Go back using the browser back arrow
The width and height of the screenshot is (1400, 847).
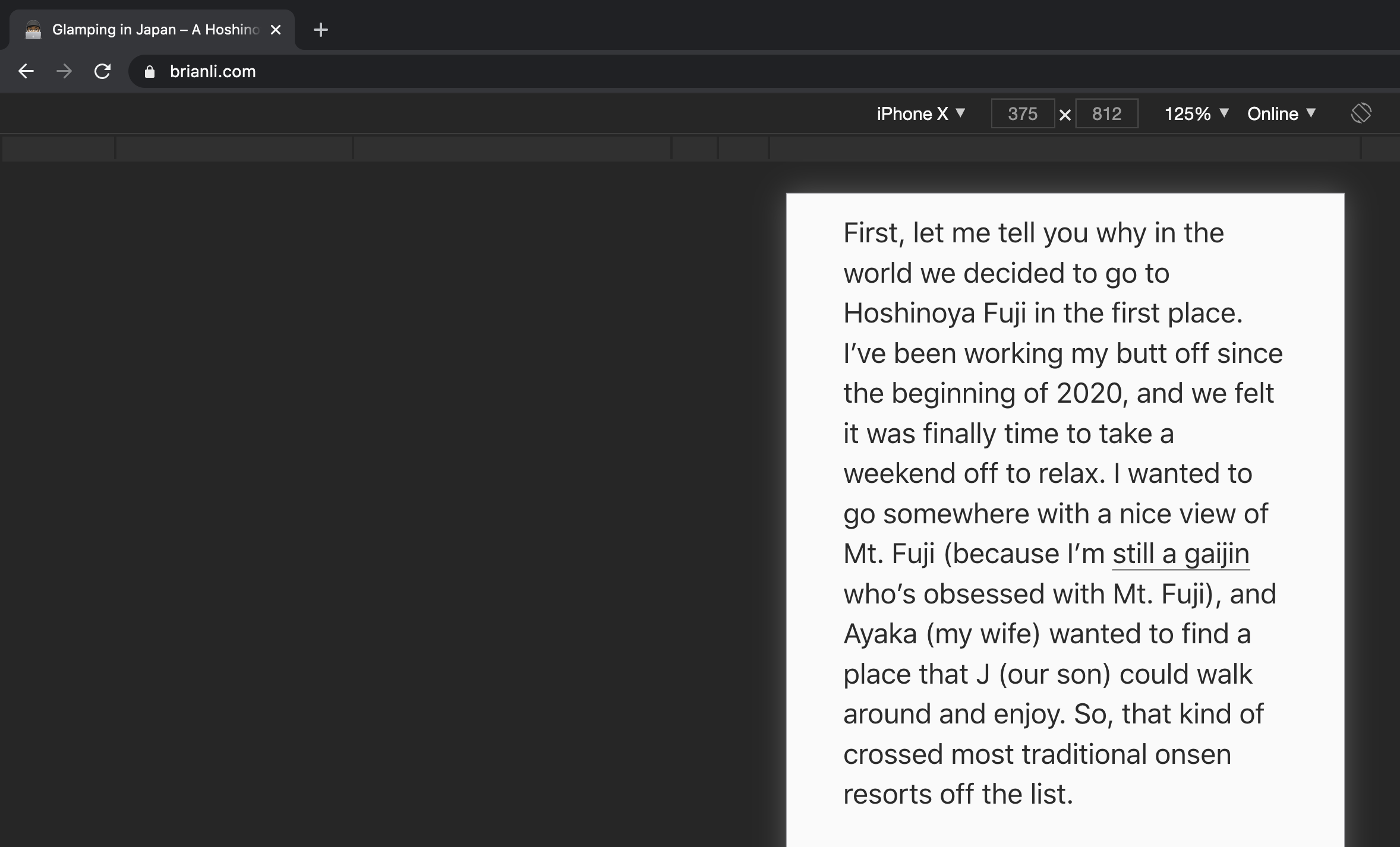[x=26, y=71]
